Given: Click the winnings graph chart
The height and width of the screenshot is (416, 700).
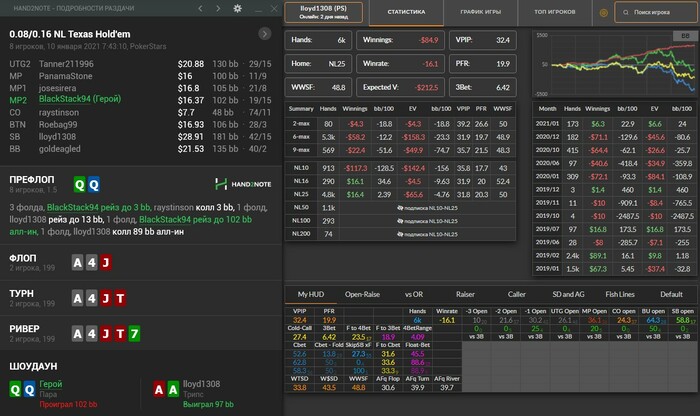Looking at the screenshot, I should (614, 64).
